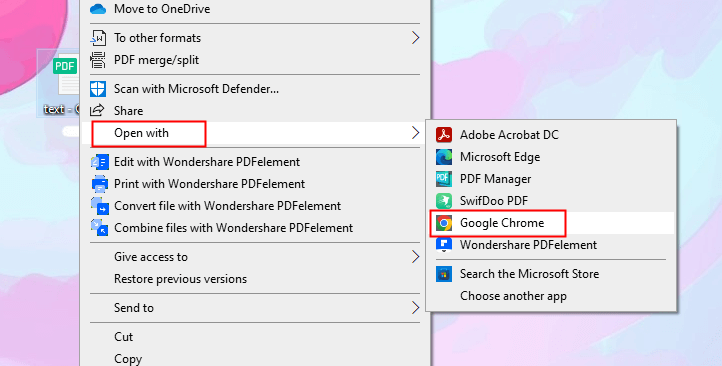The height and width of the screenshot is (366, 722).
Task: Click the desktop file name label
Action: (x=61, y=110)
